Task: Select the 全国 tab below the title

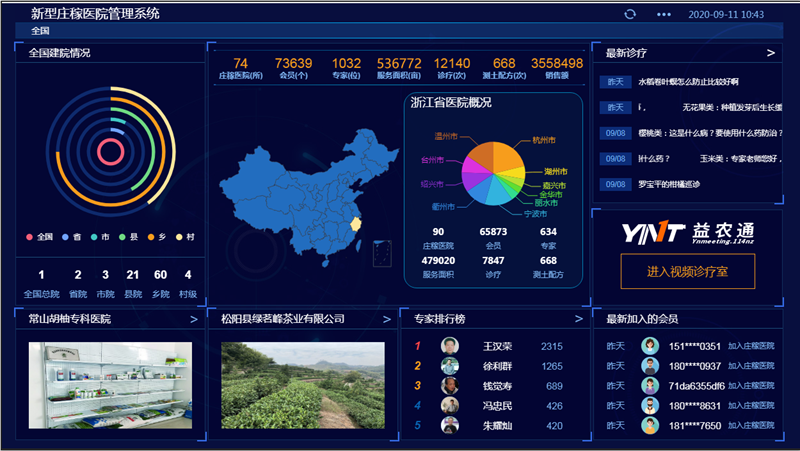Action: click(40, 31)
